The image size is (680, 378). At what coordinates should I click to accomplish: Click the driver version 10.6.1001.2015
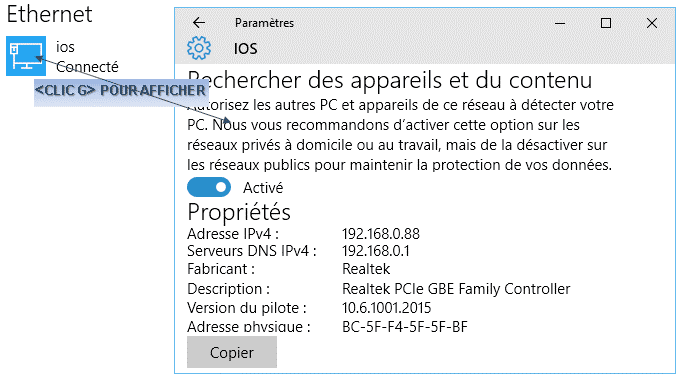tap(386, 308)
